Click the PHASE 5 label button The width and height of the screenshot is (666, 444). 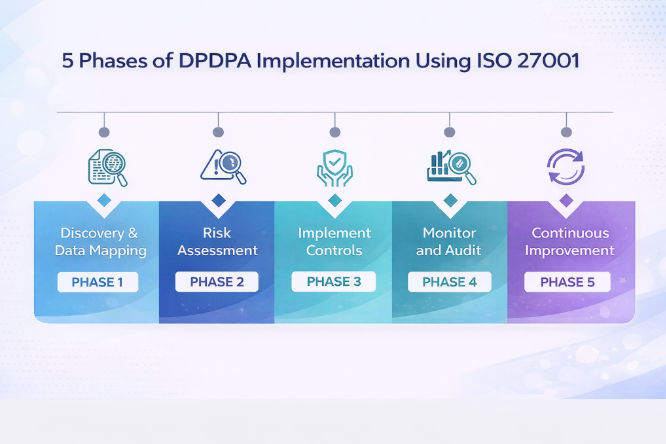point(567,282)
